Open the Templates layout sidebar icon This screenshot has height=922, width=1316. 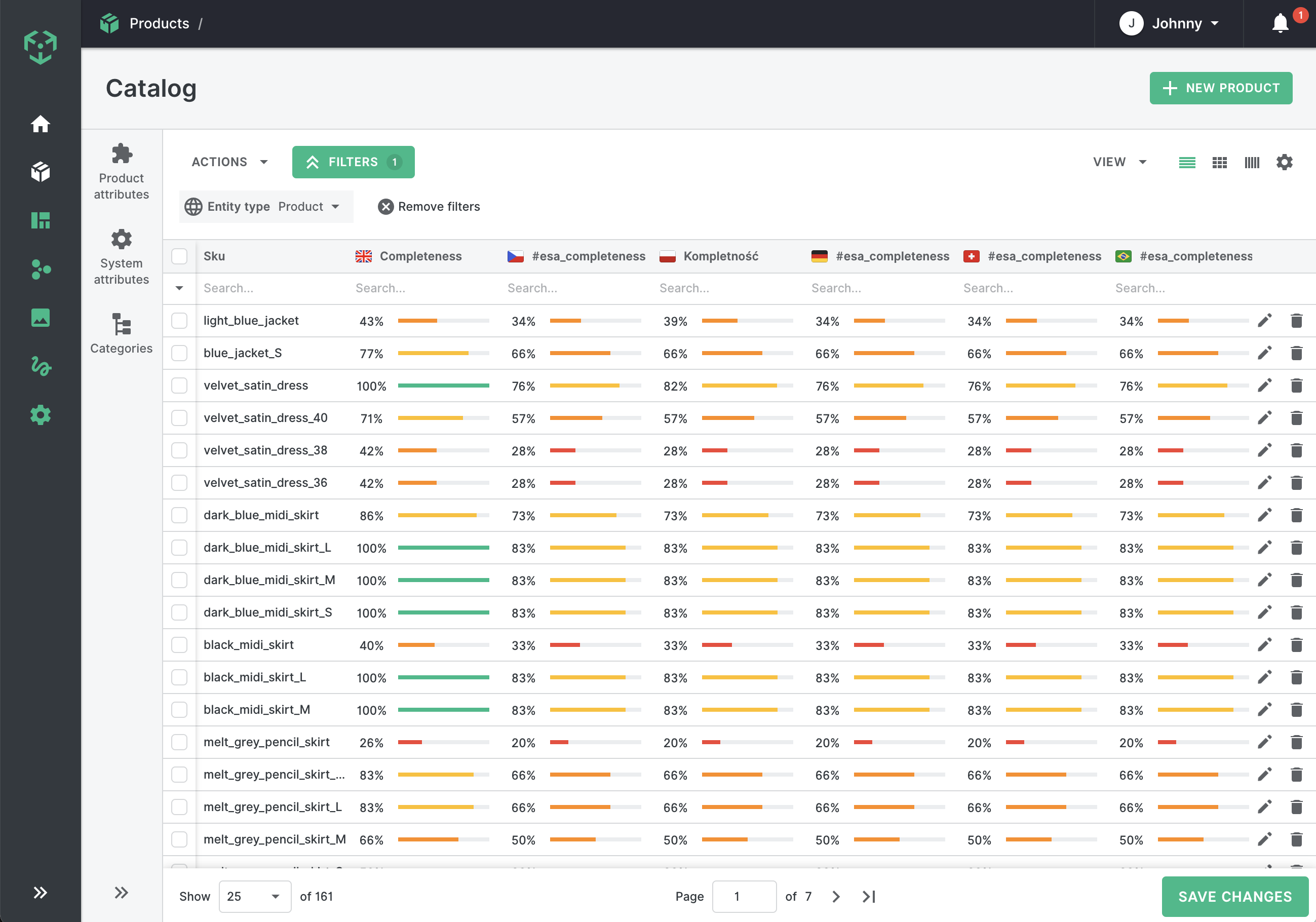pyautogui.click(x=40, y=220)
